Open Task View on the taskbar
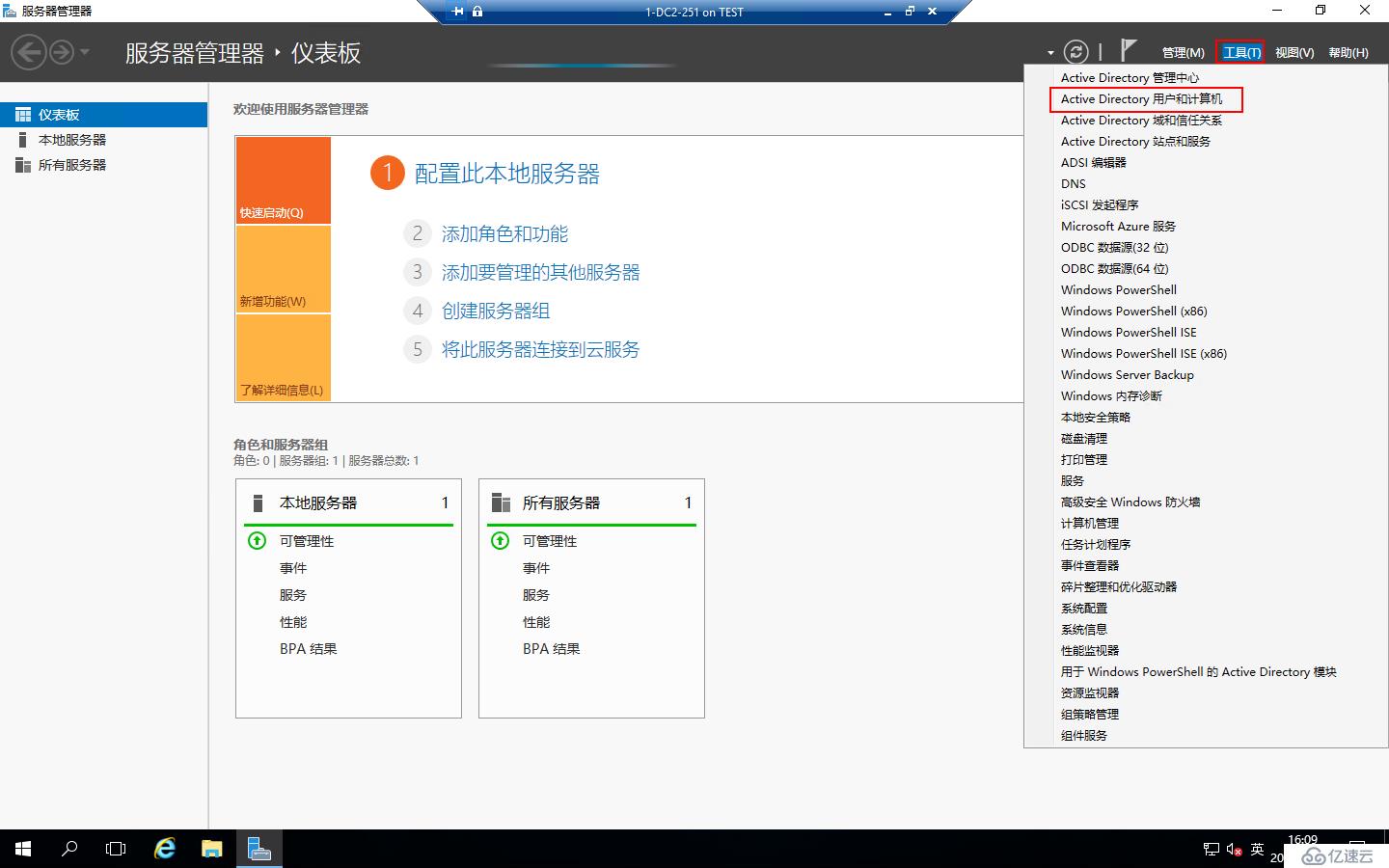This screenshot has height=868, width=1389. pyautogui.click(x=116, y=849)
